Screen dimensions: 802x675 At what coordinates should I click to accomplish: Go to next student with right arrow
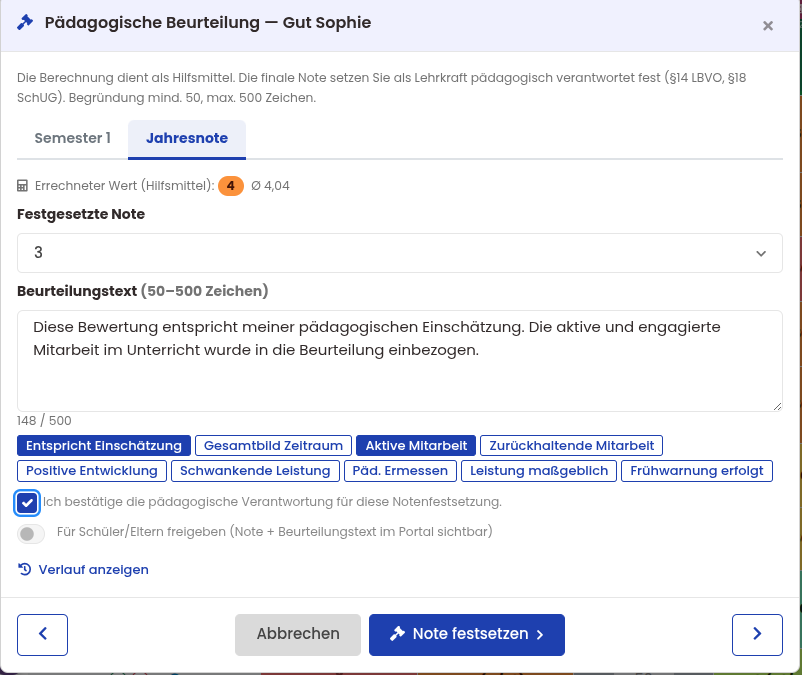(x=757, y=635)
